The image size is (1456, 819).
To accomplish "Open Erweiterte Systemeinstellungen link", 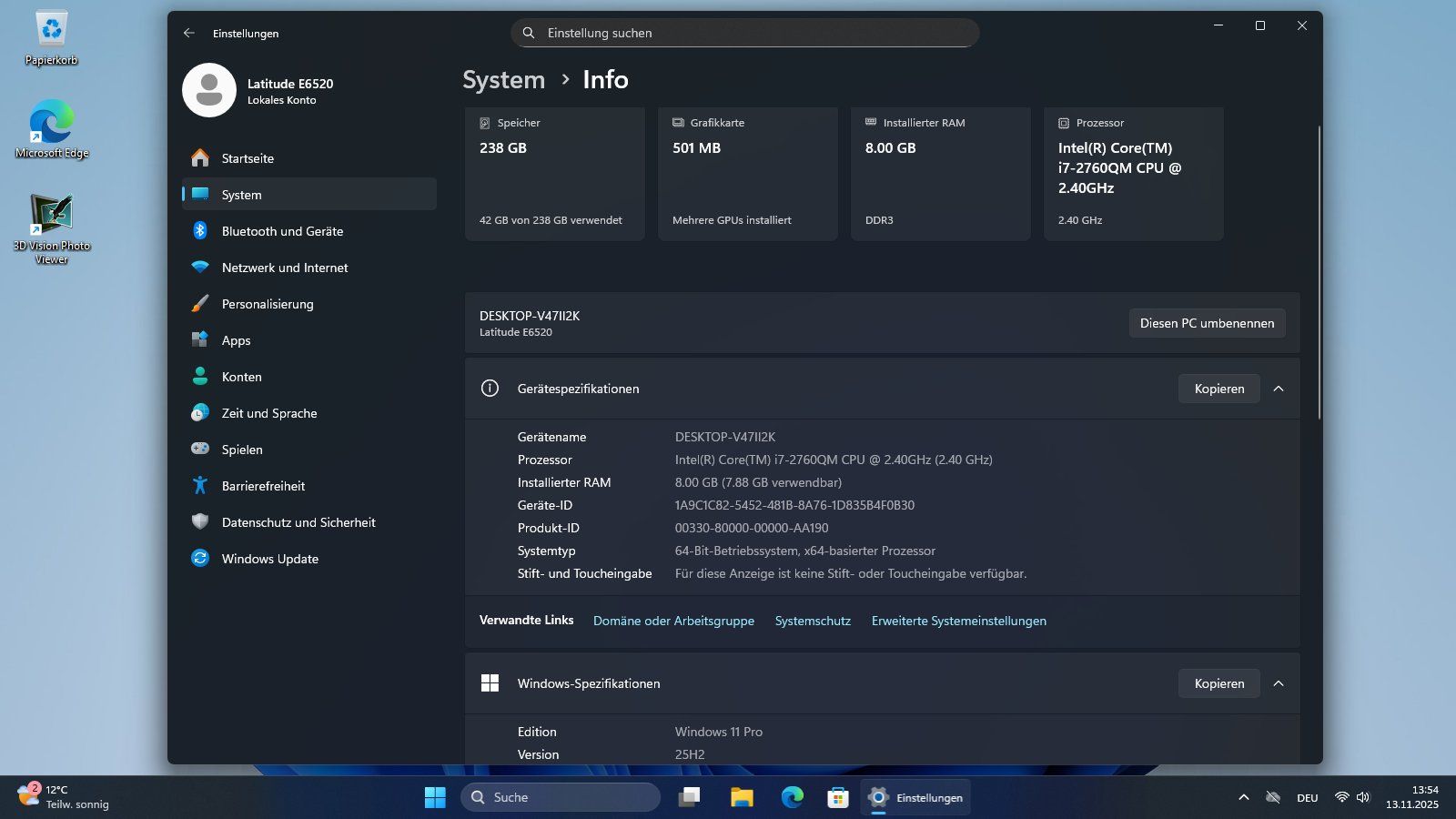I will pyautogui.click(x=959, y=621).
